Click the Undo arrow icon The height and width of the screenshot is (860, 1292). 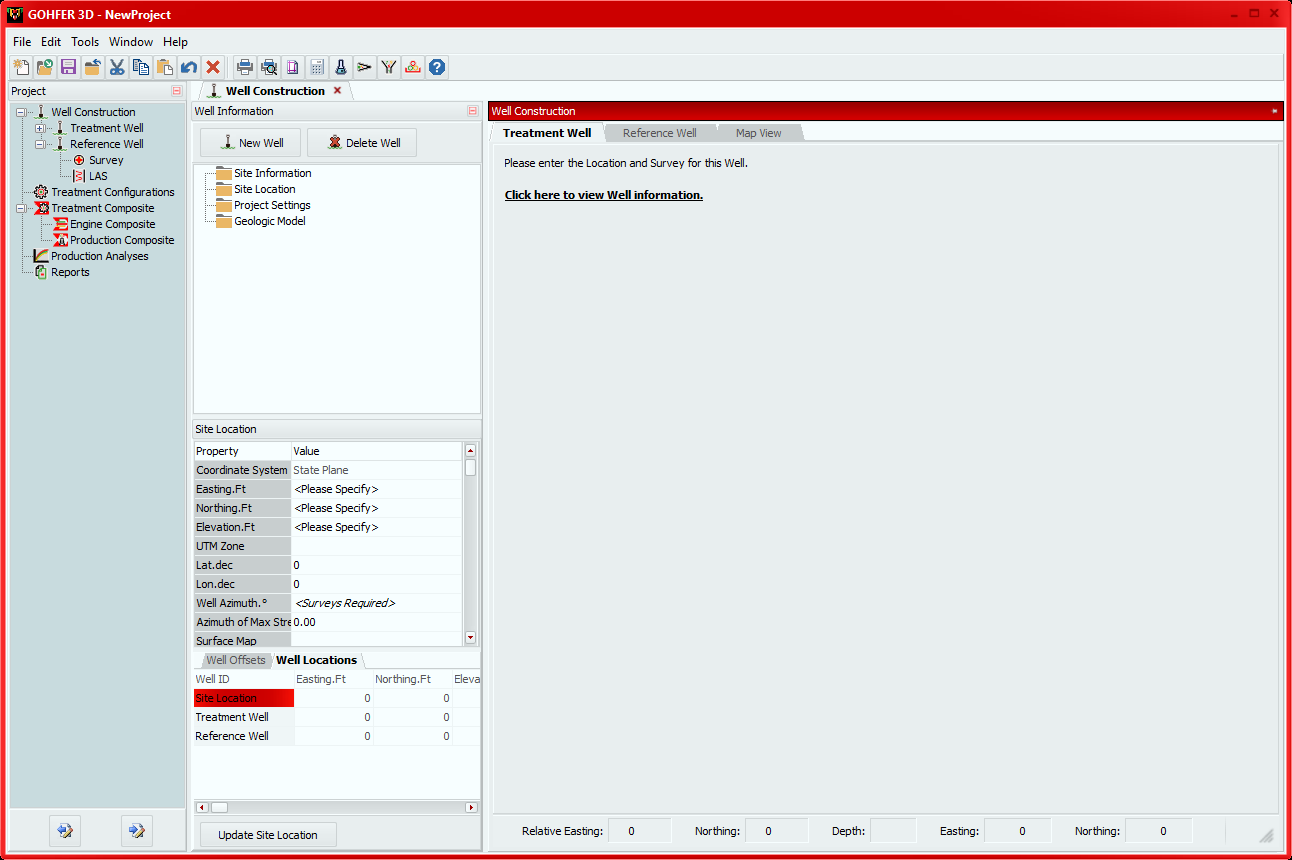click(188, 67)
